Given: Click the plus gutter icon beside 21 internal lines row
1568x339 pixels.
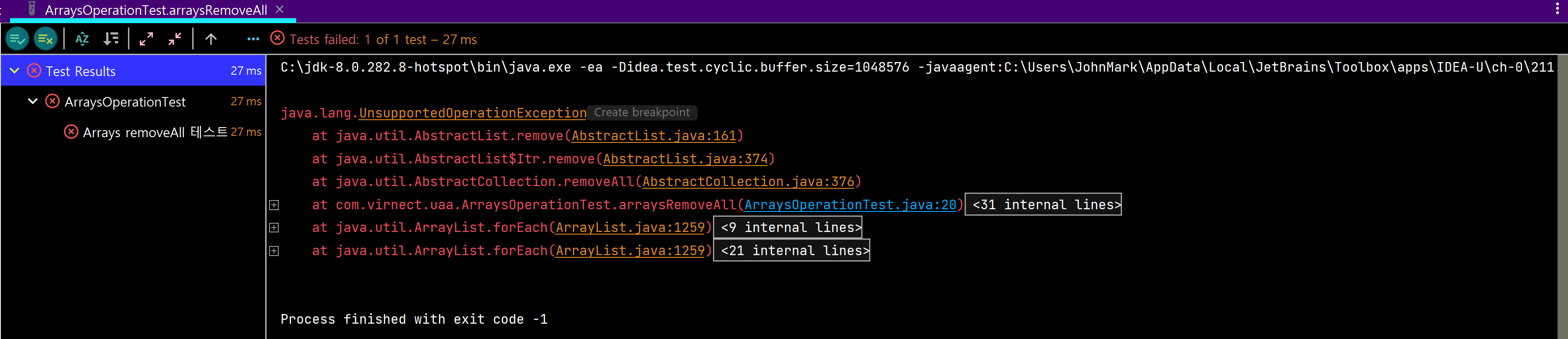Looking at the screenshot, I should pos(274,251).
